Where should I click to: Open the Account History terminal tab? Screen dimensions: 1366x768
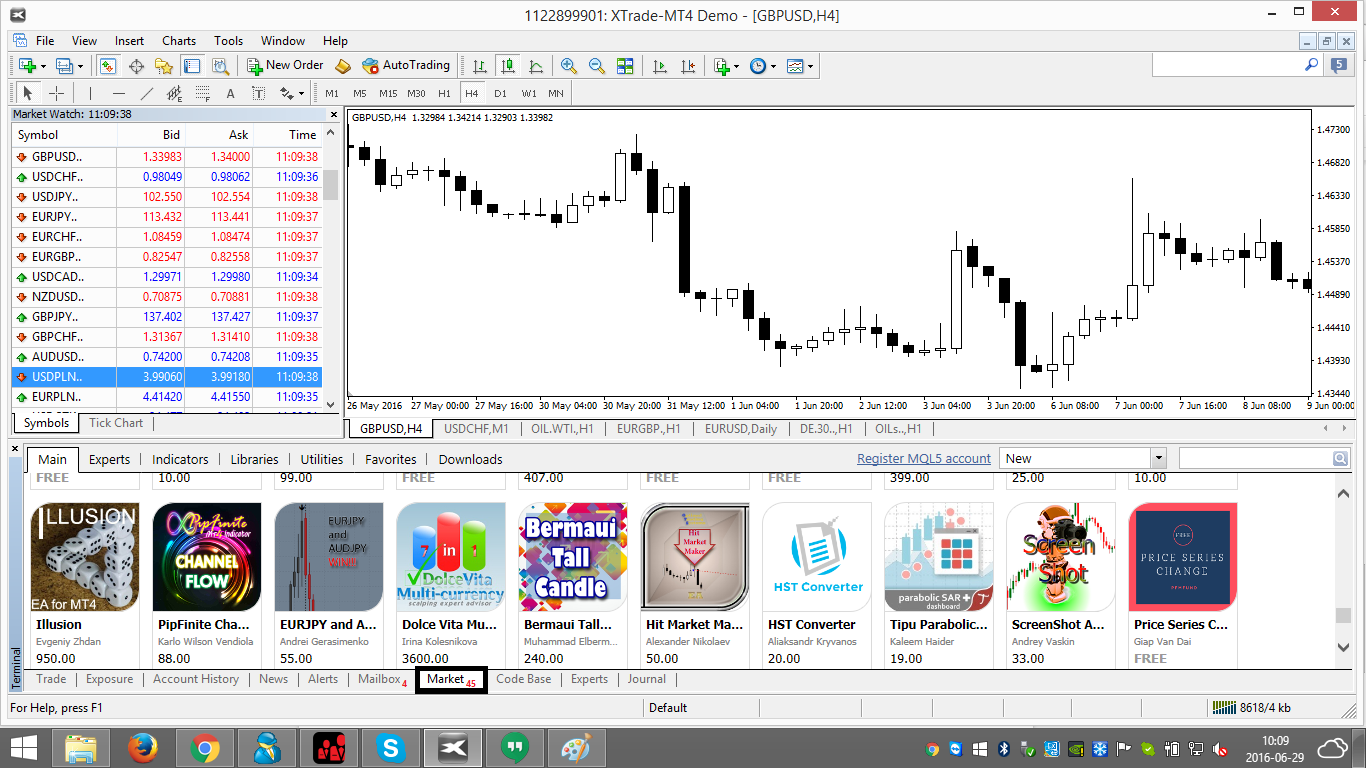tap(196, 679)
